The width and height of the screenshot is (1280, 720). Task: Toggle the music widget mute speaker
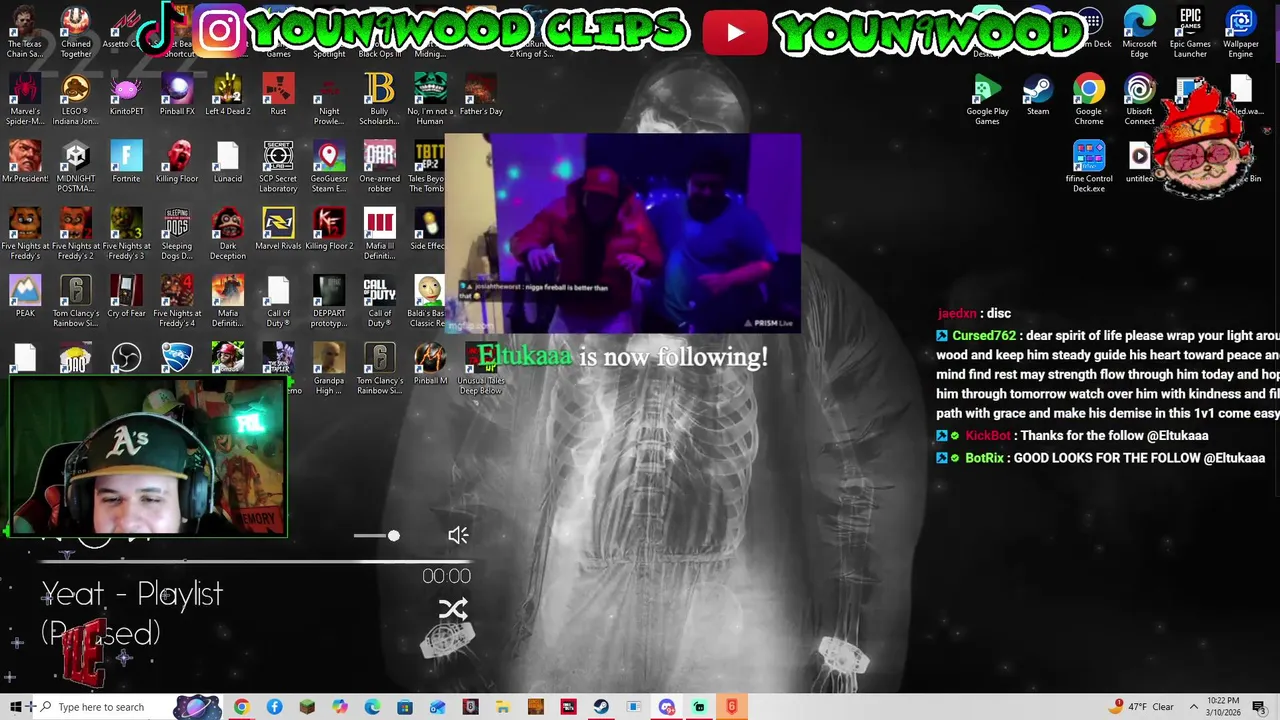pos(458,536)
